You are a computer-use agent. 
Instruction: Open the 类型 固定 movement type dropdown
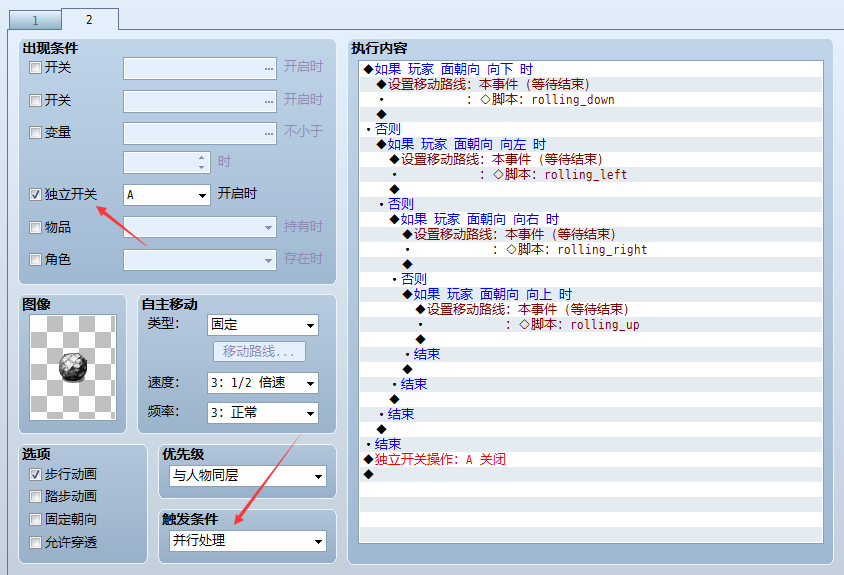pos(263,325)
